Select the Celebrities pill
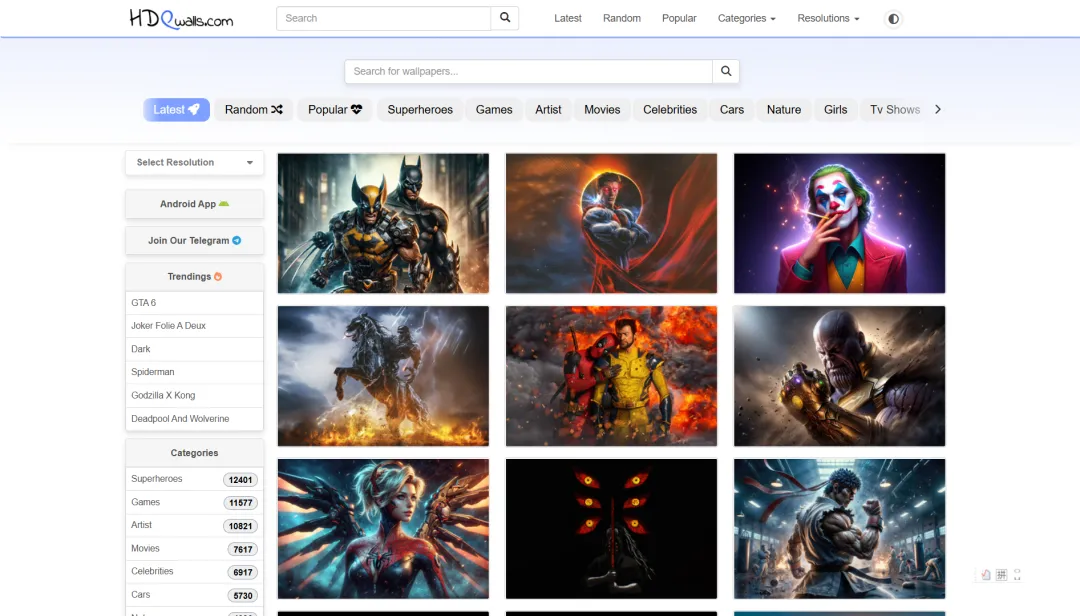Image resolution: width=1080 pixels, height=616 pixels. click(x=670, y=110)
